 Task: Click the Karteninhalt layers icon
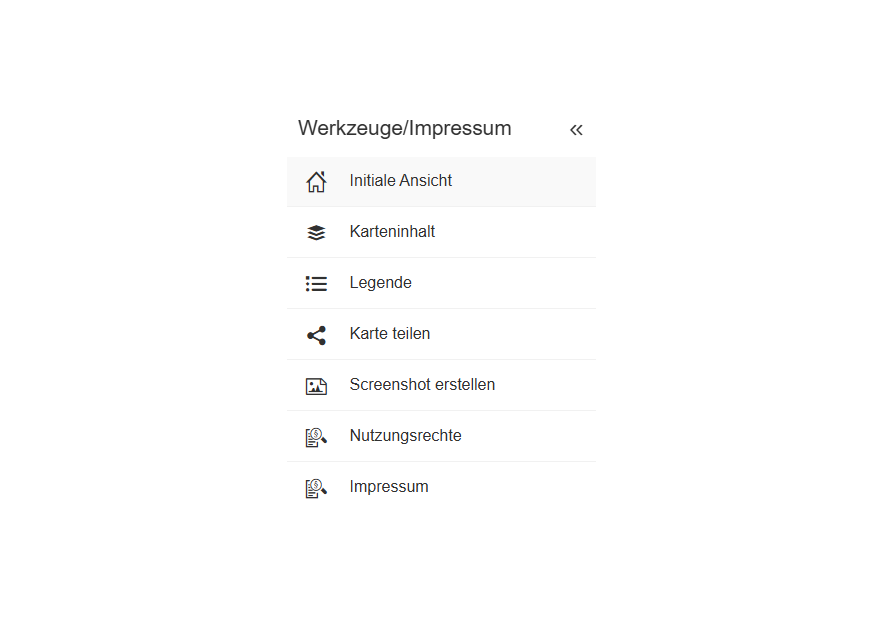(x=316, y=232)
